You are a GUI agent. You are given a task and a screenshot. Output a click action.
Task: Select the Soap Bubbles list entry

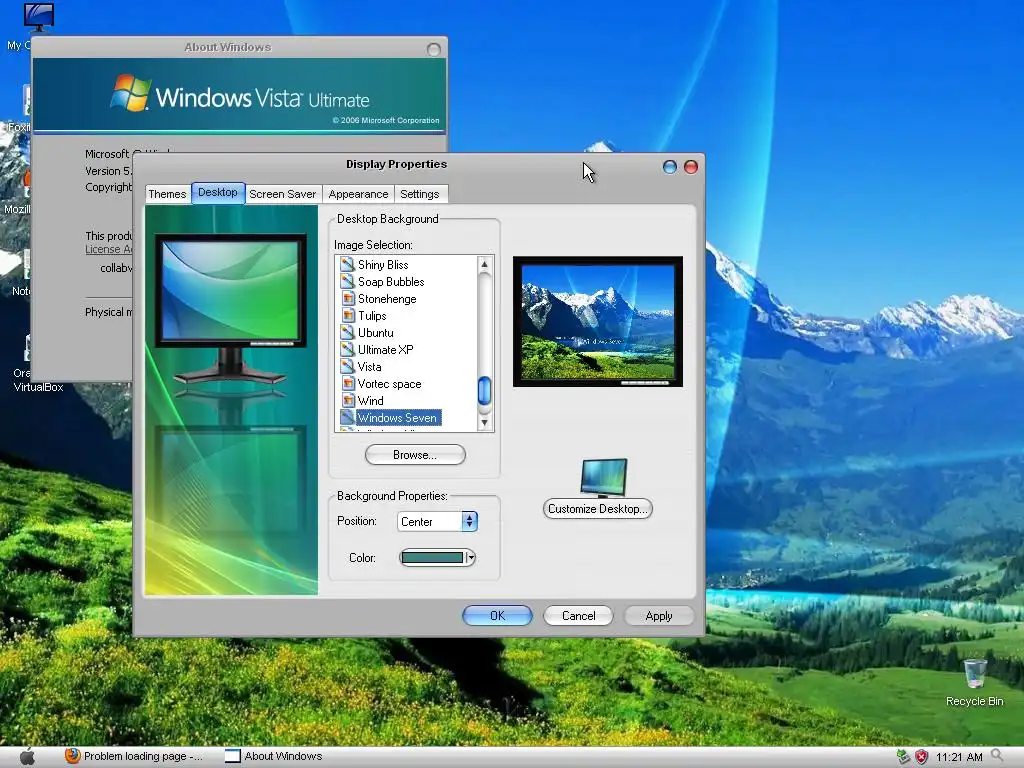391,281
